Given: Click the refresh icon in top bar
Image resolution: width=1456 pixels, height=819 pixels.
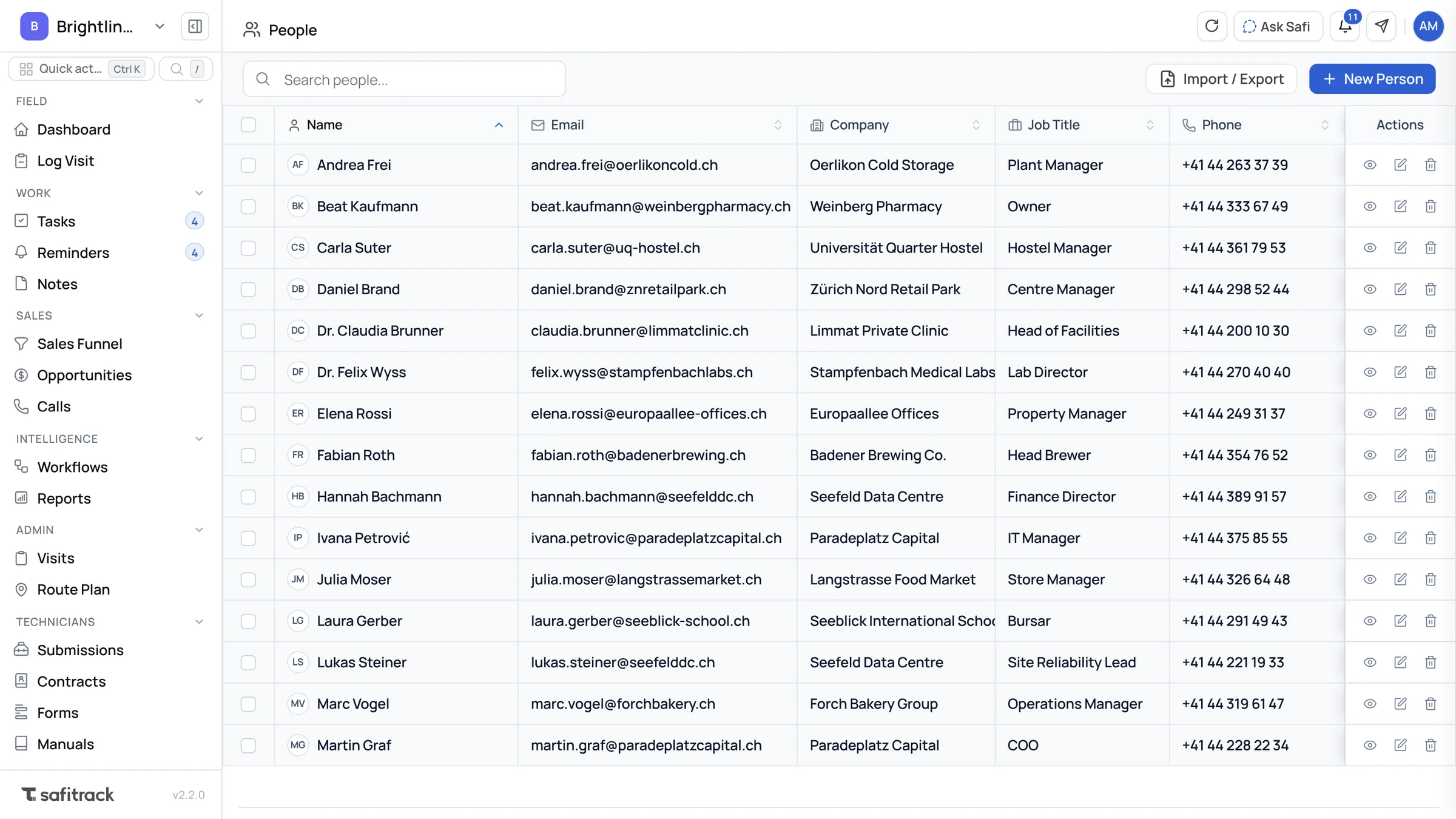Looking at the screenshot, I should click(1212, 26).
